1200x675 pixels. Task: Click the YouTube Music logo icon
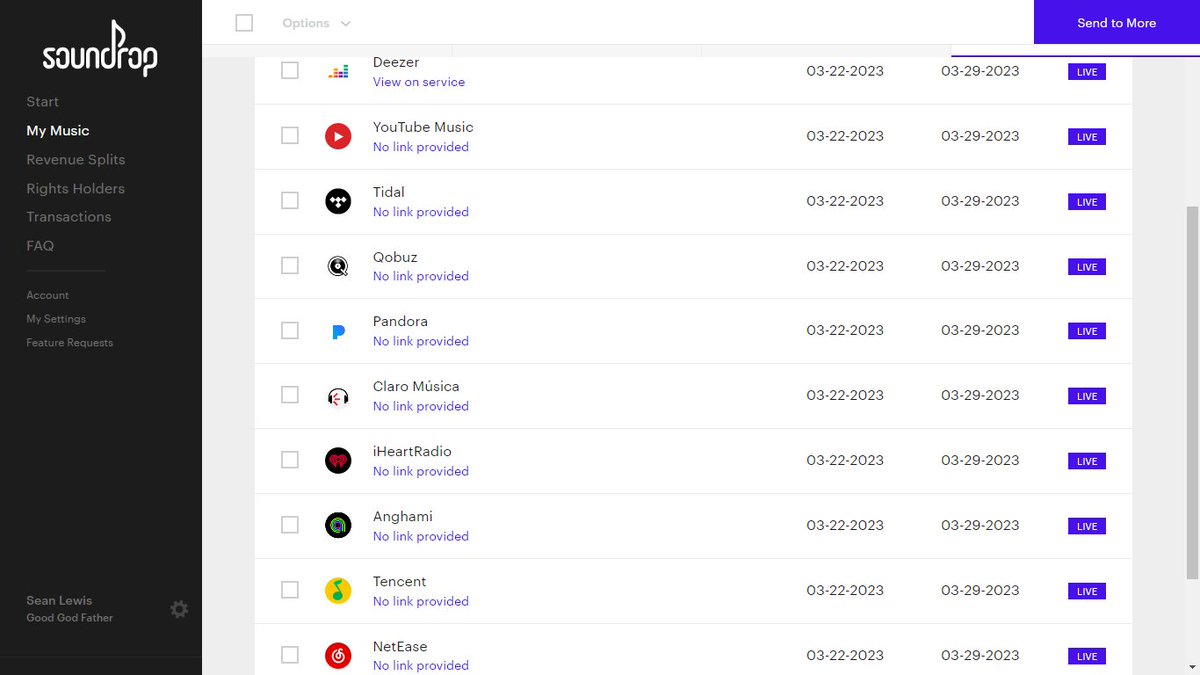tap(338, 136)
